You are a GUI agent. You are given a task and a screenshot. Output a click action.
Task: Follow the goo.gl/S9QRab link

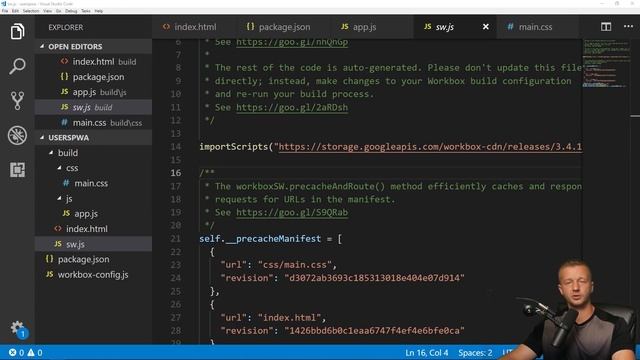[292, 212]
